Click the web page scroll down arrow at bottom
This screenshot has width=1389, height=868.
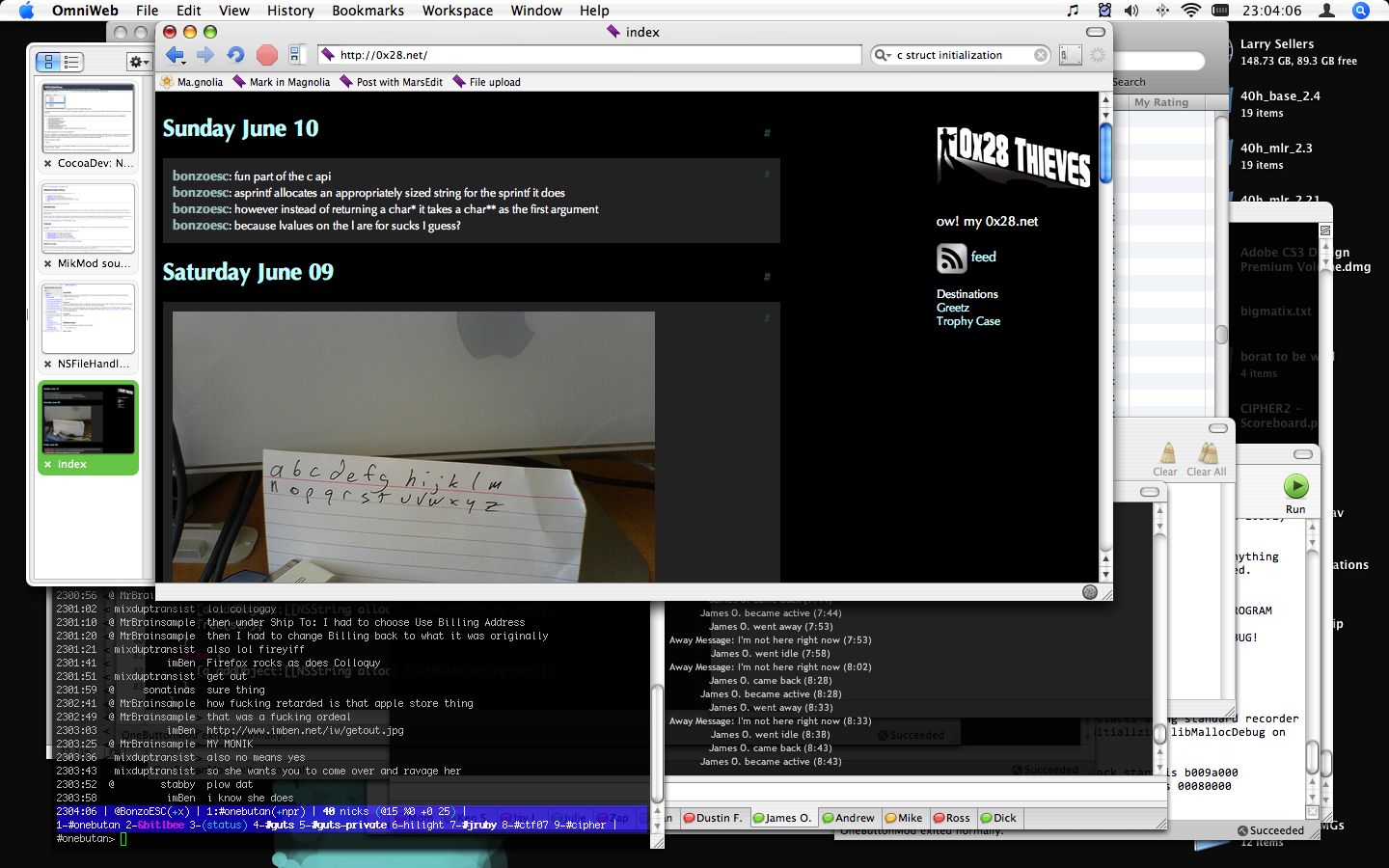click(x=1105, y=574)
